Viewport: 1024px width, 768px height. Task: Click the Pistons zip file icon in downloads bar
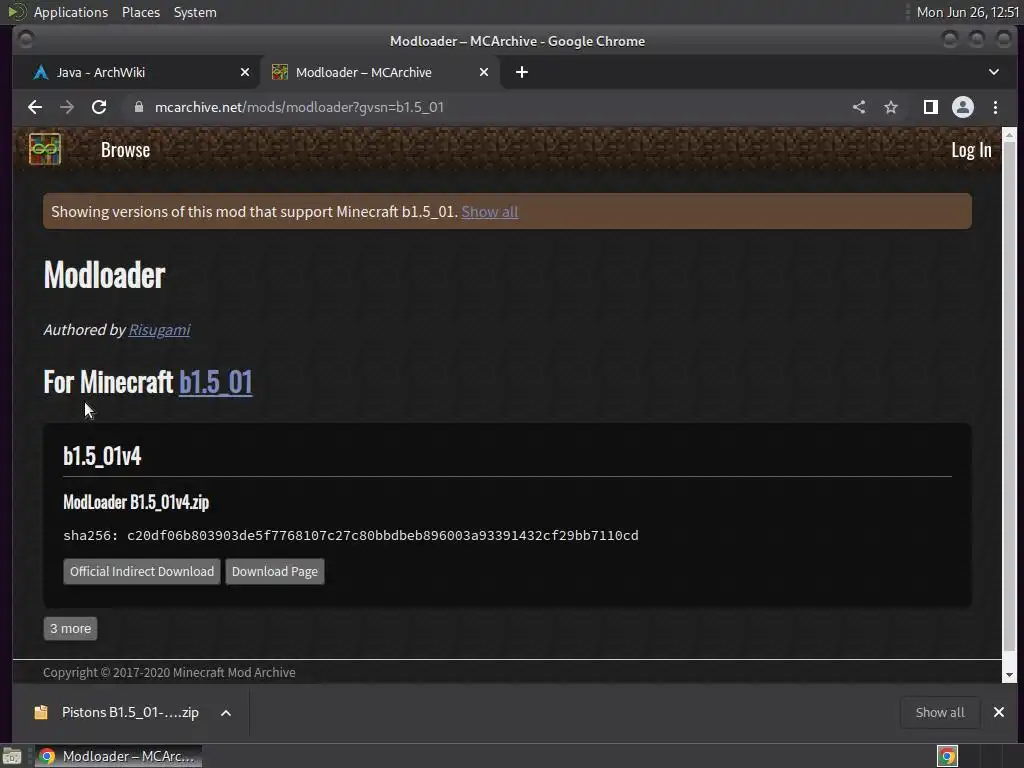40,712
